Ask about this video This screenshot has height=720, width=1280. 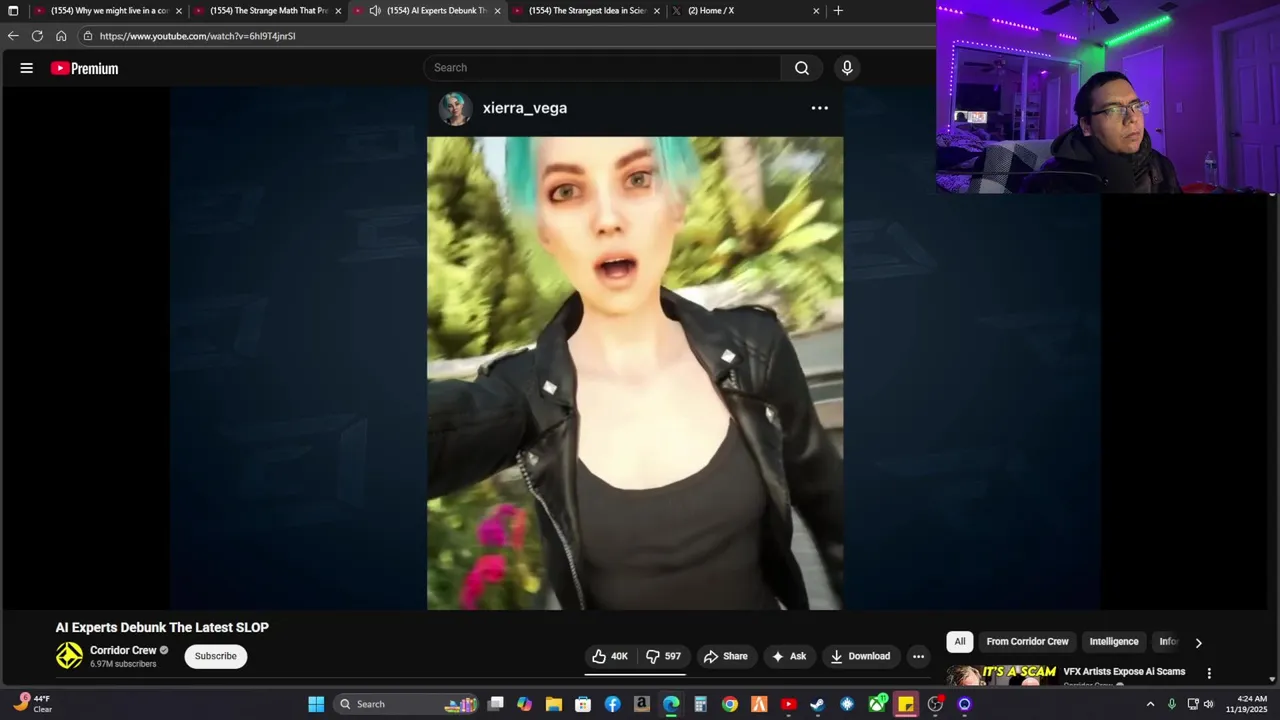tap(788, 656)
